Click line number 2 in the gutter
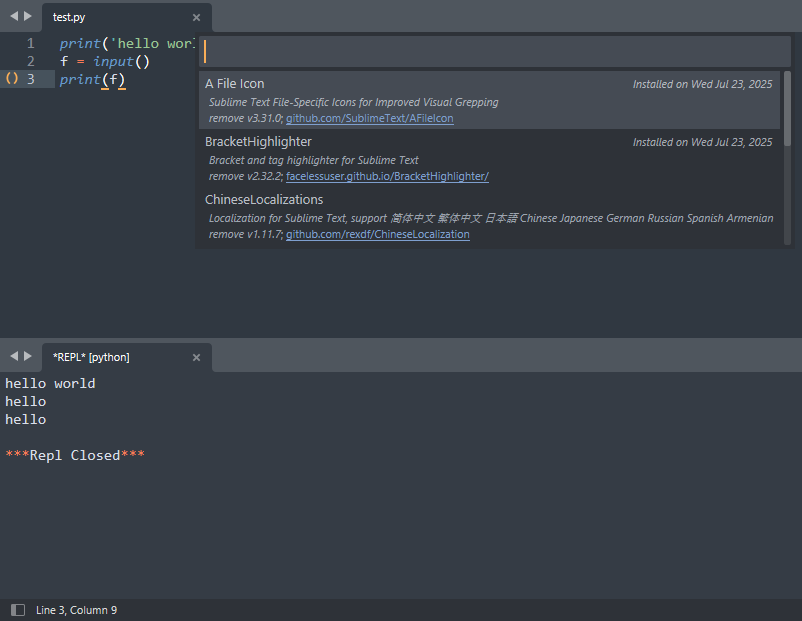Image resolution: width=802 pixels, height=621 pixels. click(30, 60)
